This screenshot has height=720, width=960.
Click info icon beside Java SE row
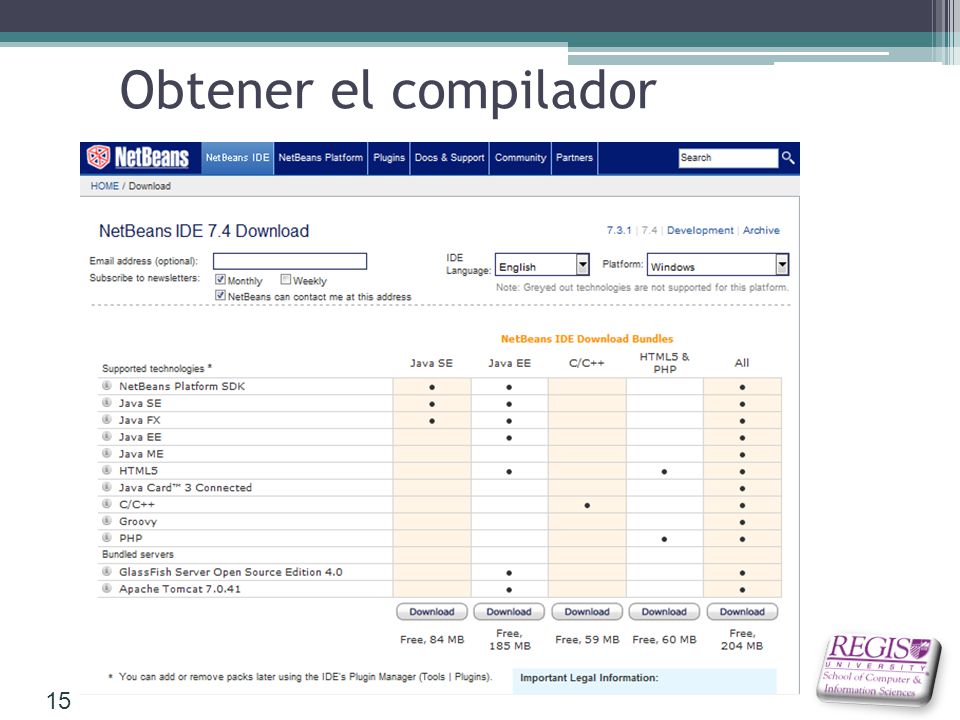pyautogui.click(x=107, y=403)
